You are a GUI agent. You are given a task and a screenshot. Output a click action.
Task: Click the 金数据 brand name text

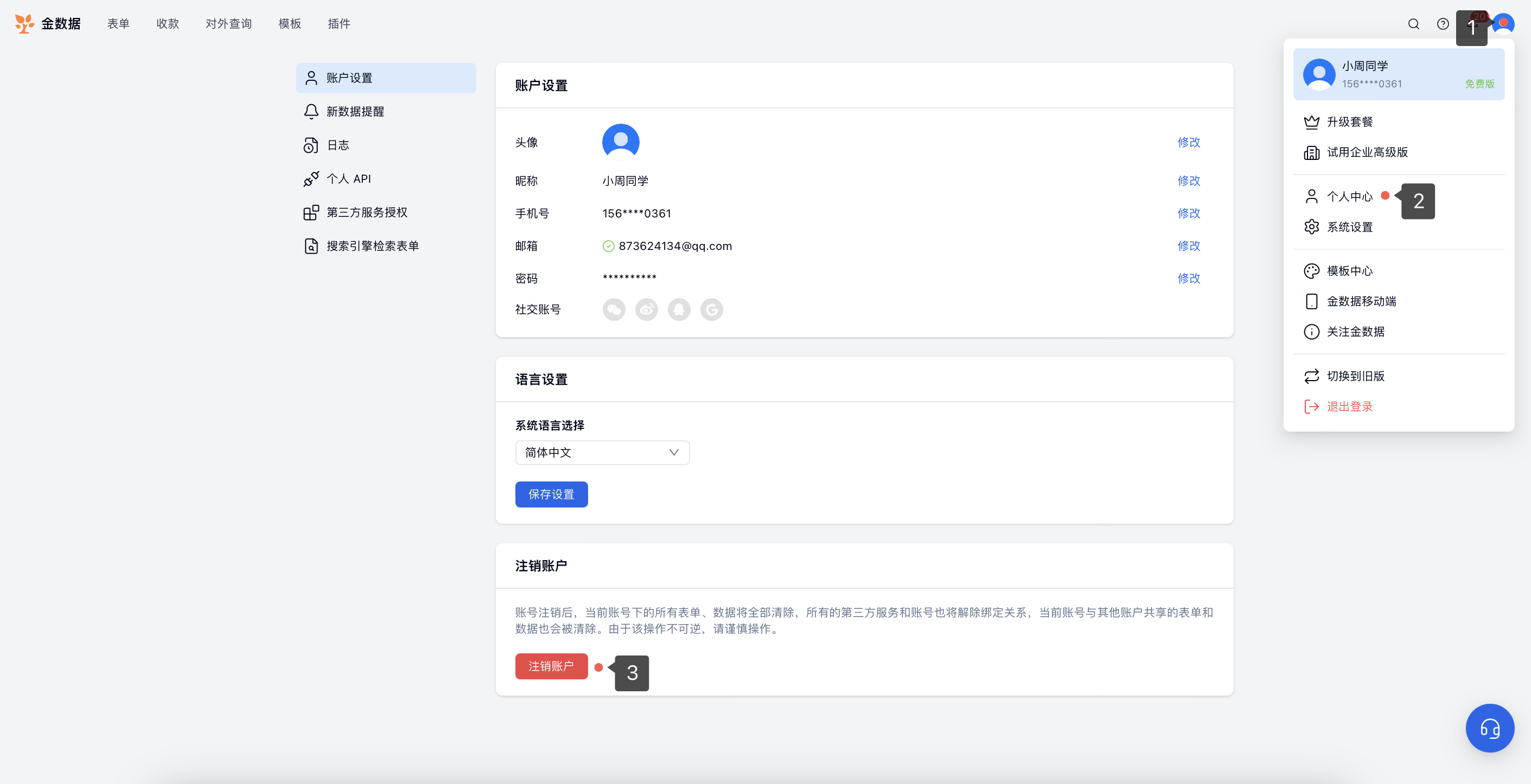point(61,24)
